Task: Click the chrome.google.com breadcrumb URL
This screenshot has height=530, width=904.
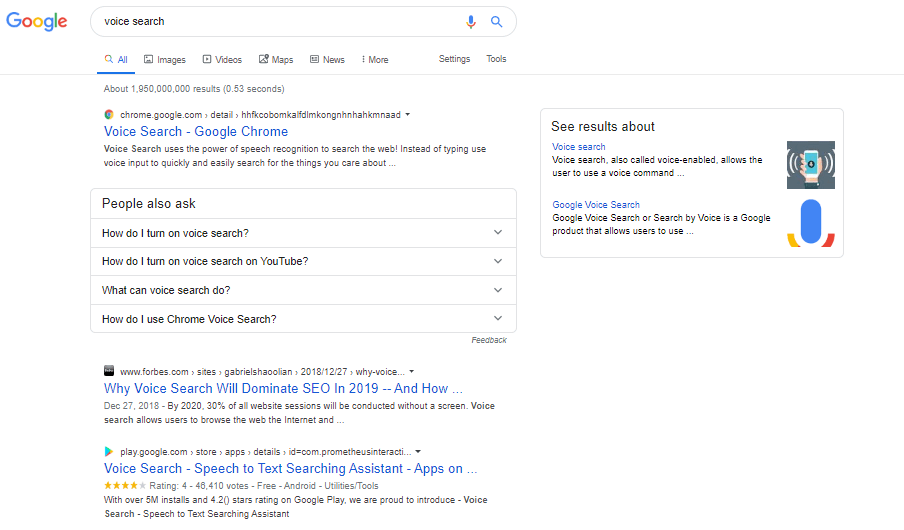Action: tap(260, 115)
